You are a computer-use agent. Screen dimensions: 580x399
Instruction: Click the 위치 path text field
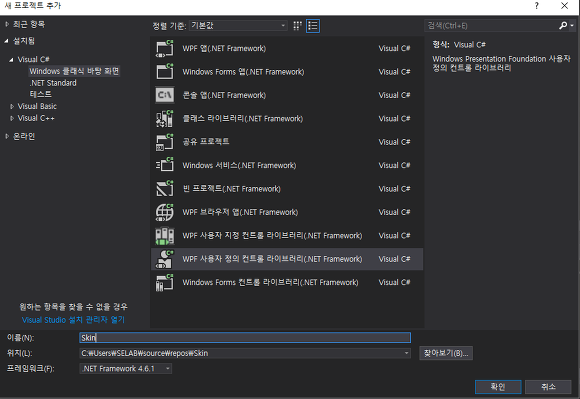tap(241, 353)
